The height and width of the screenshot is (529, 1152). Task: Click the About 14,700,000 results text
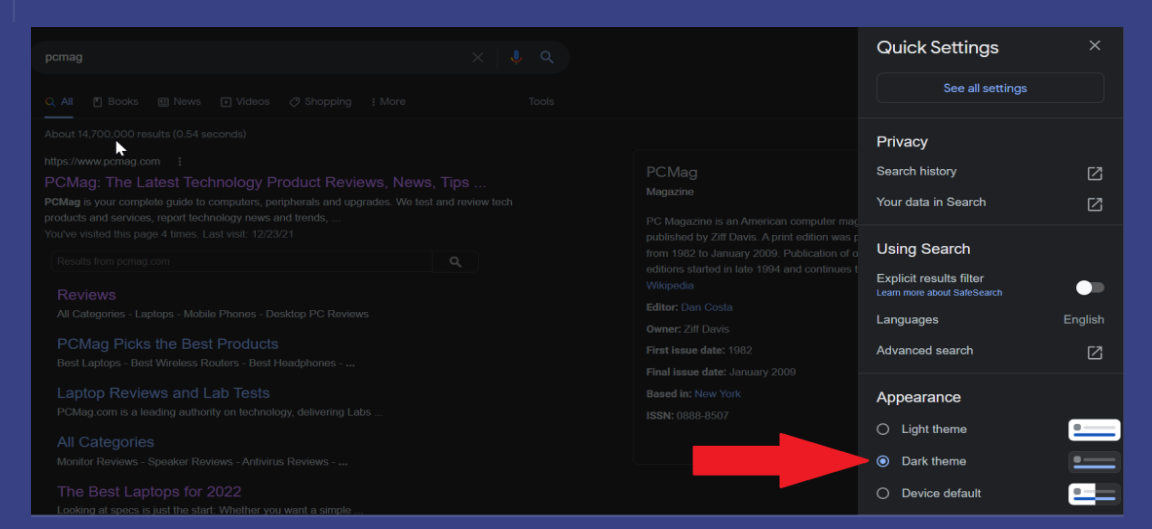point(145,134)
